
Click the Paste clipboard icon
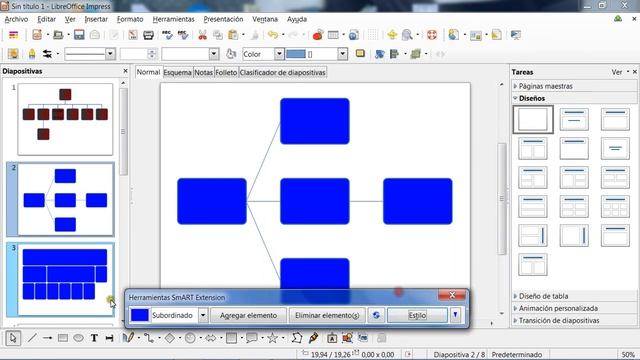tap(233, 35)
